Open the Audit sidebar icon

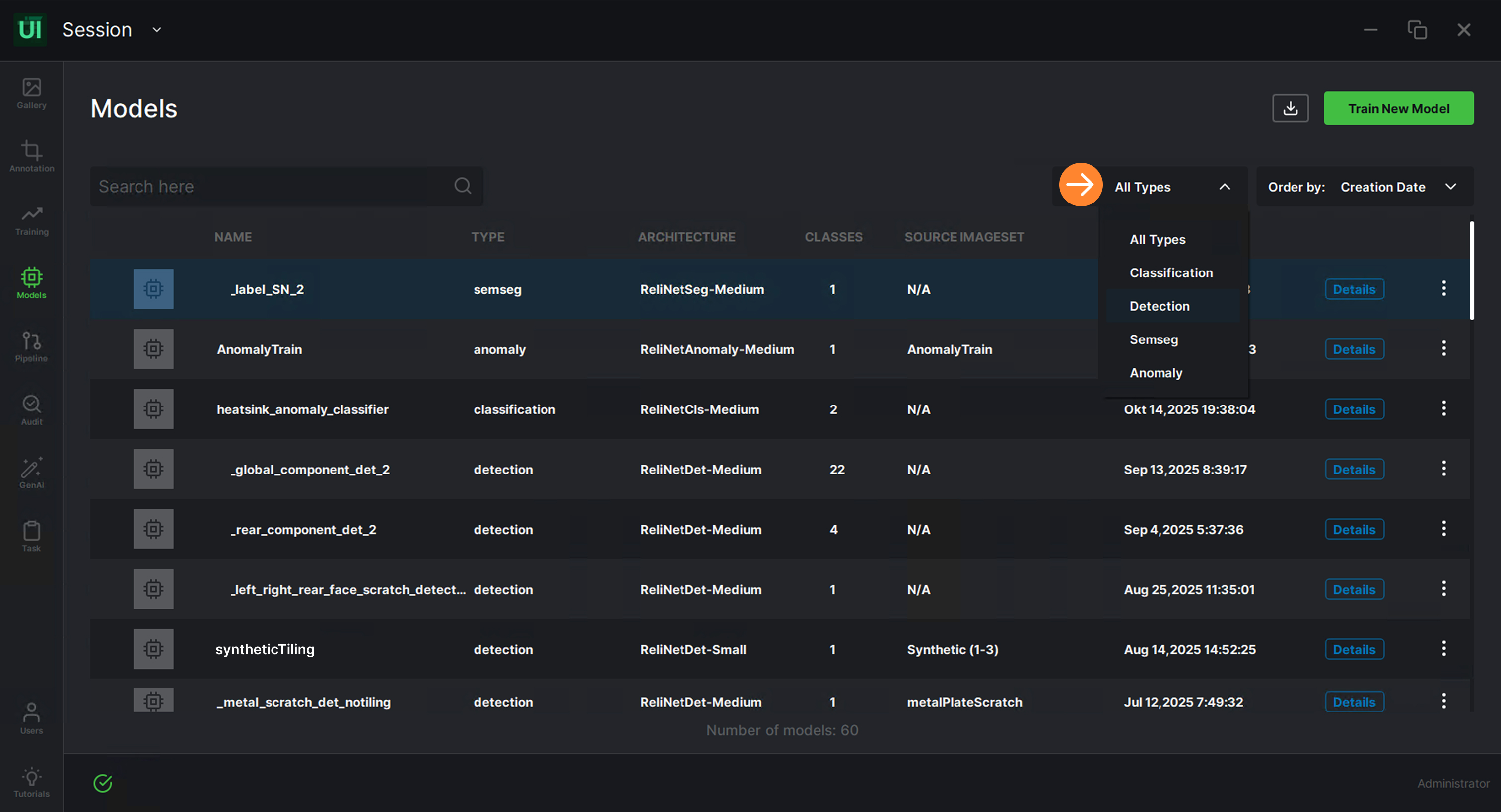[31, 409]
